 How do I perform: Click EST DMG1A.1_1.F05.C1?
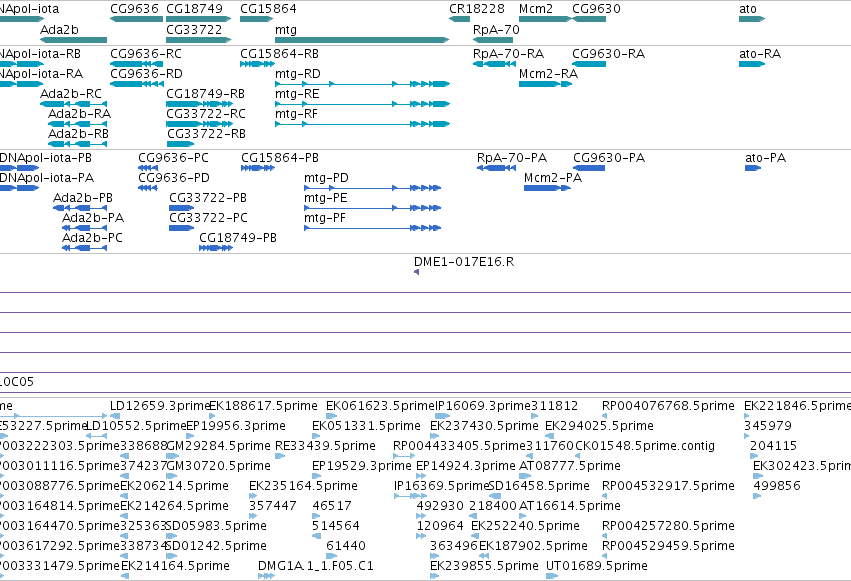click(x=266, y=576)
